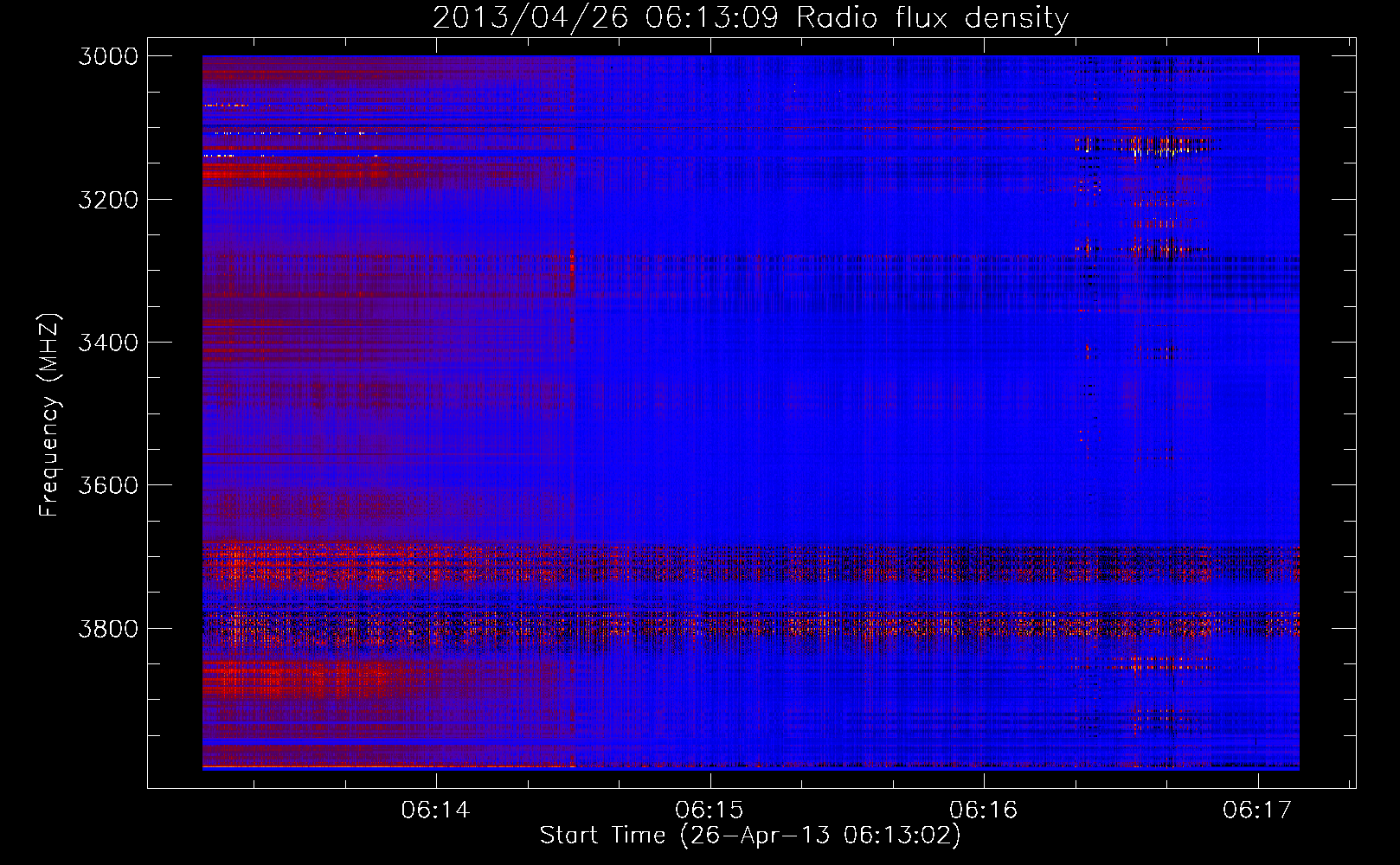Click the 06:16 time axis label
Screen dimensions: 1400x865
tap(983, 810)
